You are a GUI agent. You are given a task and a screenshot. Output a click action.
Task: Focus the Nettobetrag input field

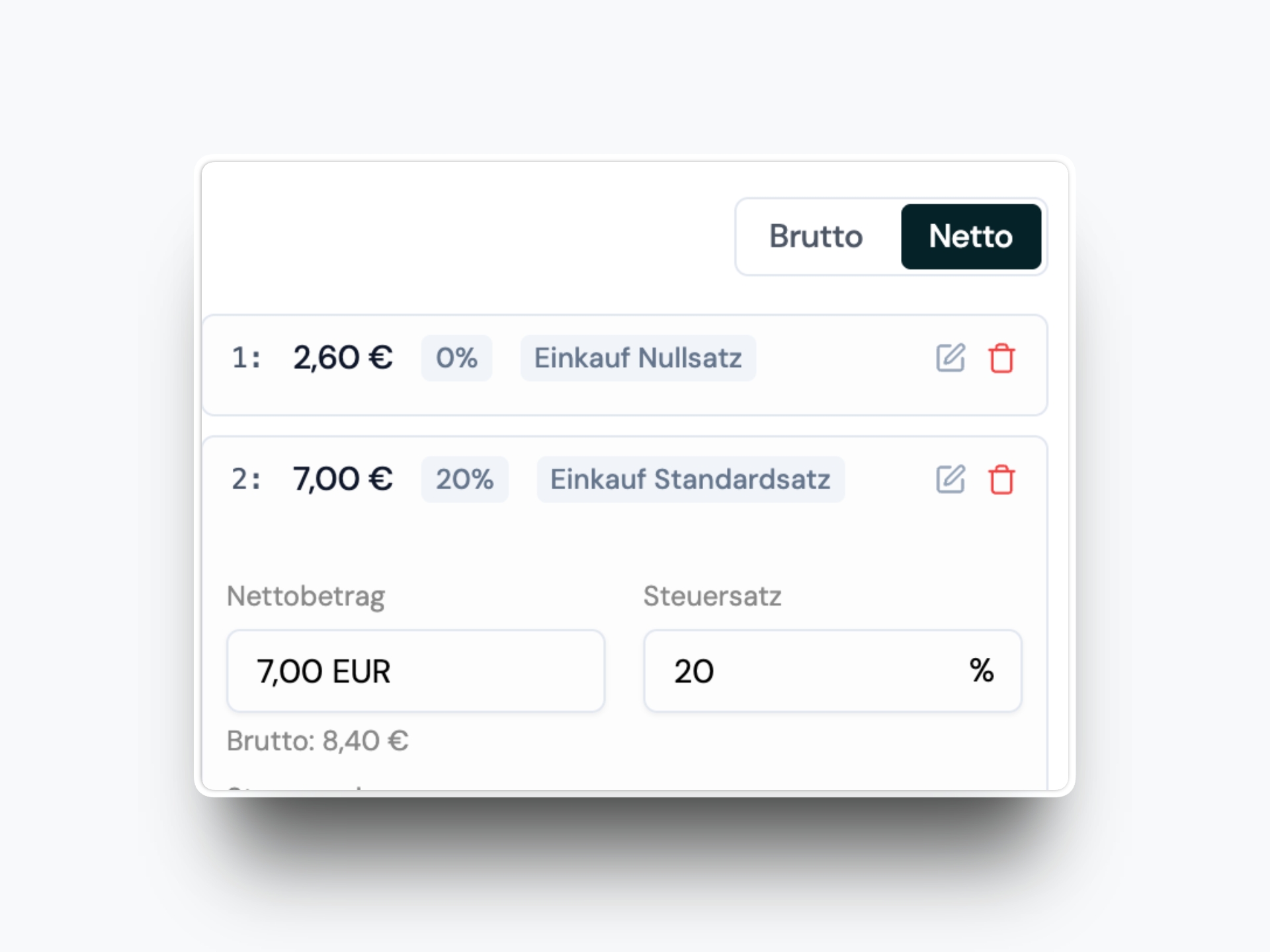pos(415,671)
